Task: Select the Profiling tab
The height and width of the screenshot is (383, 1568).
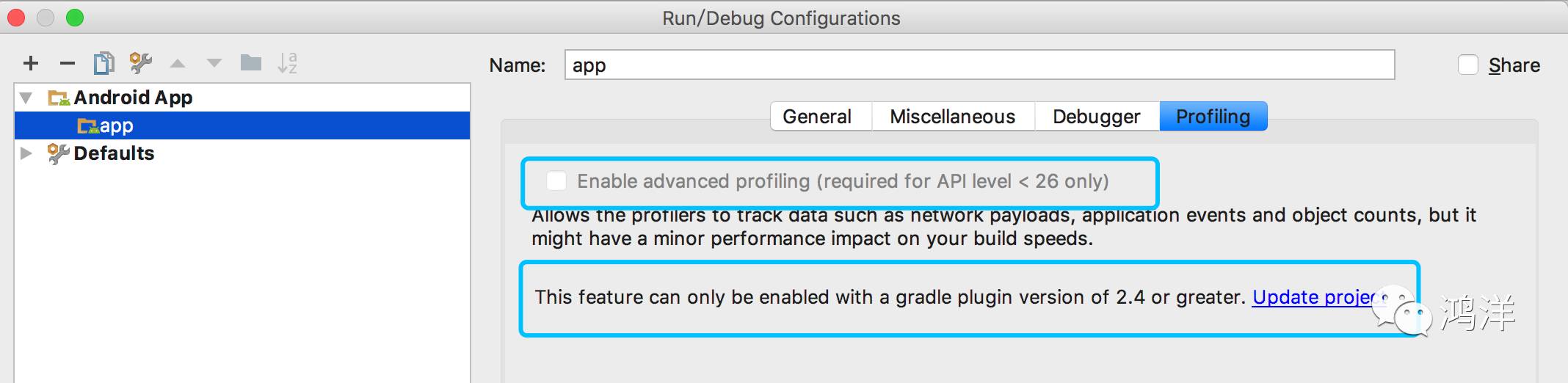Action: [x=1213, y=117]
